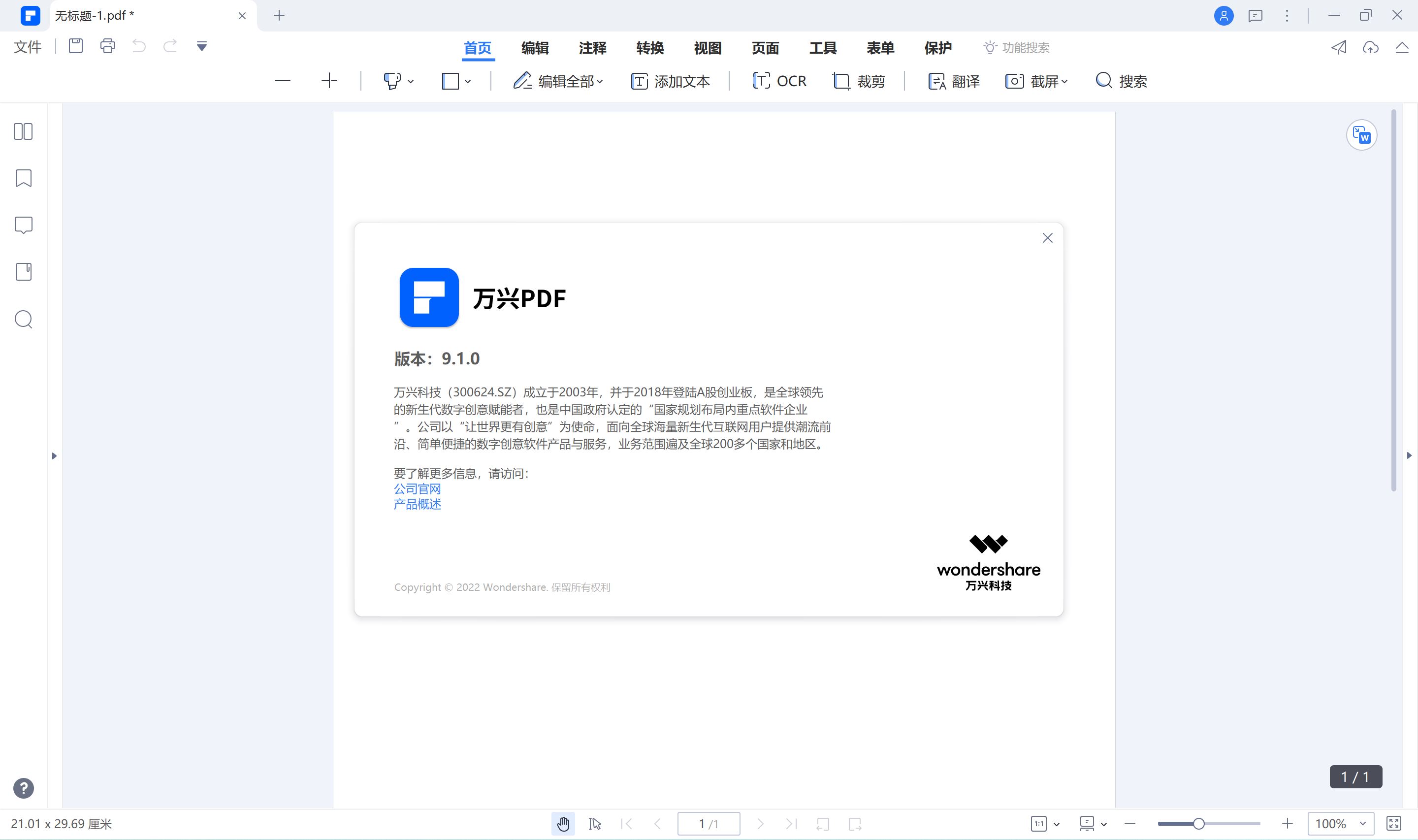Expand the Edit All (编辑全部) dropdown
Viewport: 1418px width, 840px height.
[x=600, y=82]
